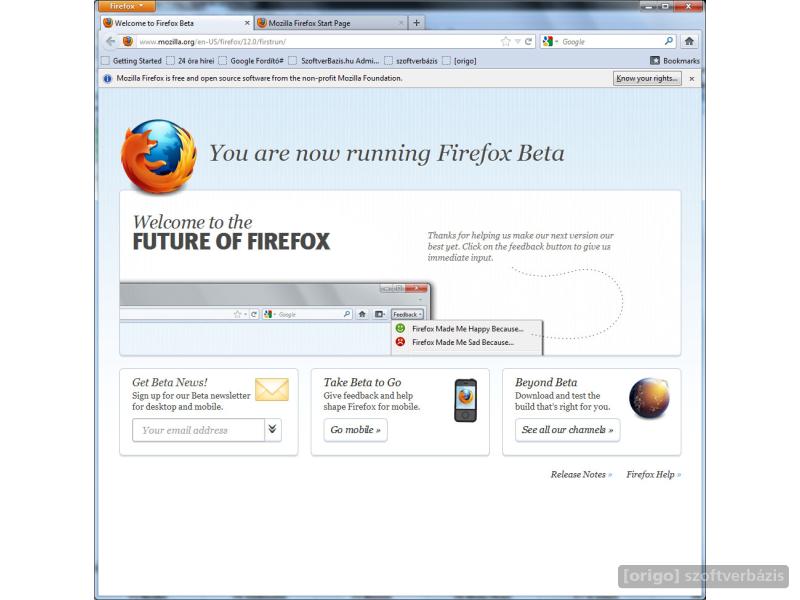This screenshot has width=800, height=600.
Task: Click the info icon in notification bar
Action: [x=107, y=79]
